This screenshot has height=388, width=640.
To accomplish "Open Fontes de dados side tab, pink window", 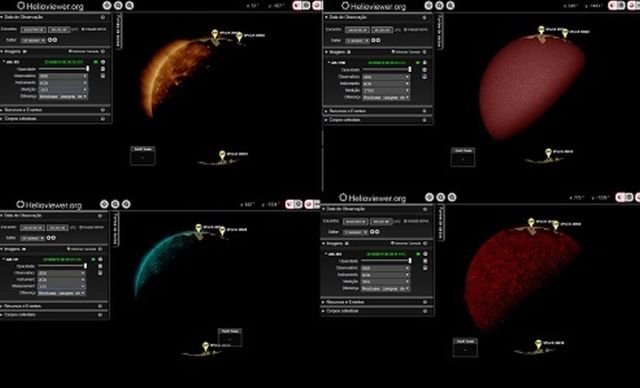I will click(x=440, y=31).
